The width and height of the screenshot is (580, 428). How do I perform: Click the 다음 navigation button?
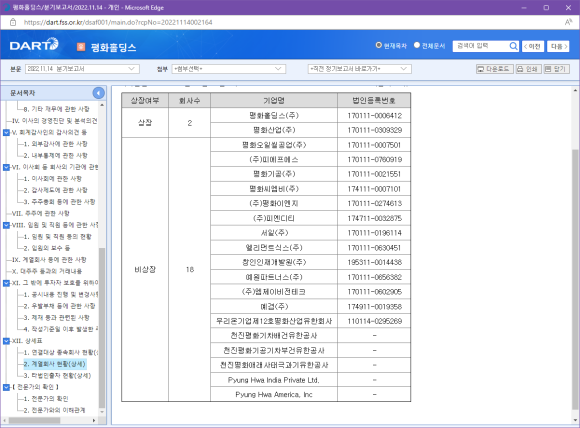click(558, 46)
